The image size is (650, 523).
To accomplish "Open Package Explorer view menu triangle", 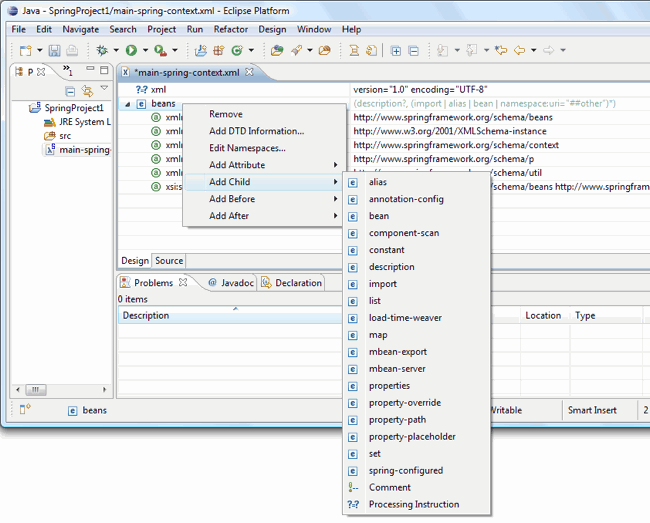I will click(104, 90).
